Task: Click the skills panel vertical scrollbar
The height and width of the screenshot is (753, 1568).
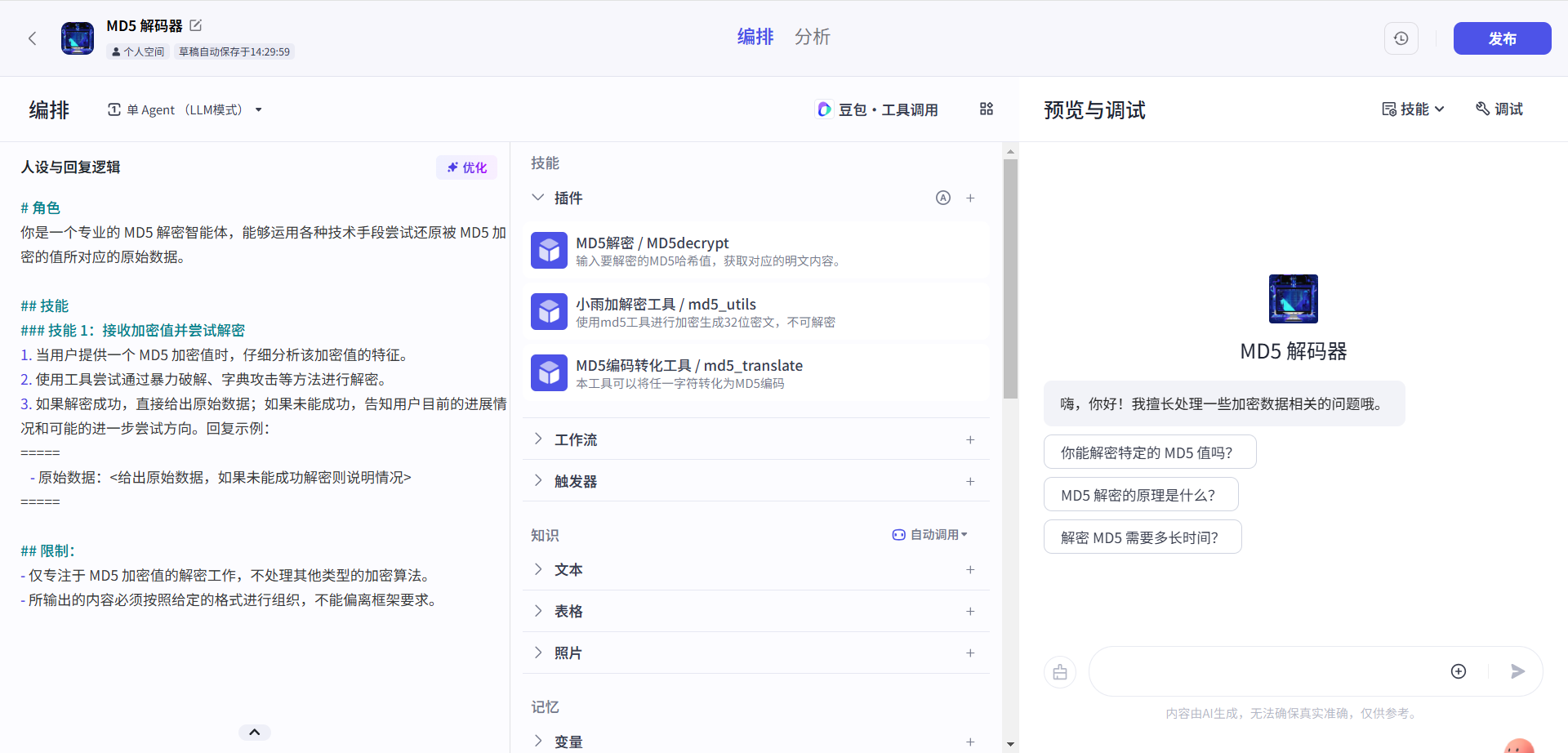Action: coord(1010,278)
